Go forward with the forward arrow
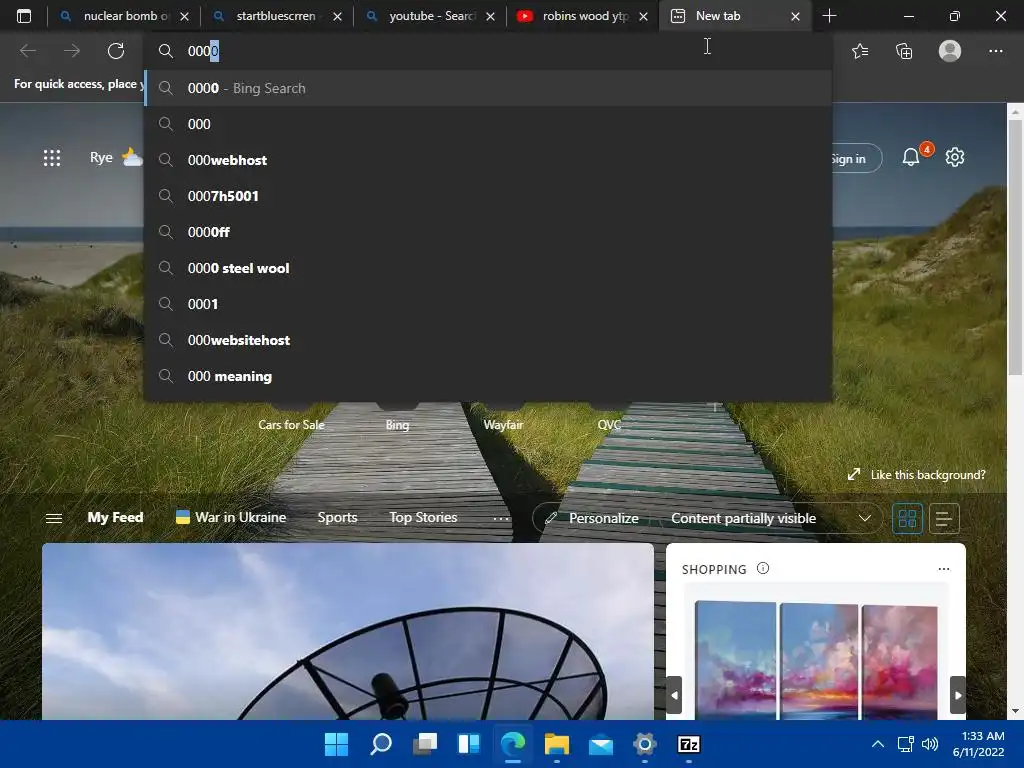This screenshot has width=1024, height=768. click(72, 51)
